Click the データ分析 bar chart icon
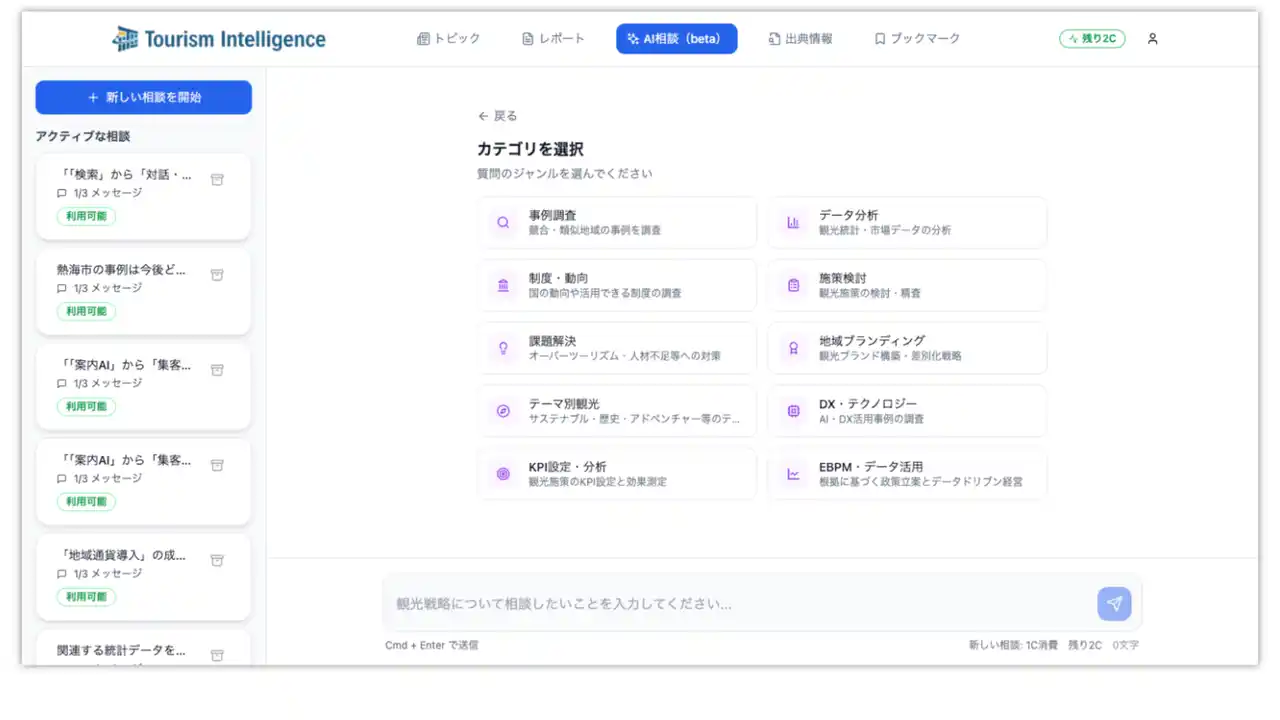1280x720 pixels. 793,222
